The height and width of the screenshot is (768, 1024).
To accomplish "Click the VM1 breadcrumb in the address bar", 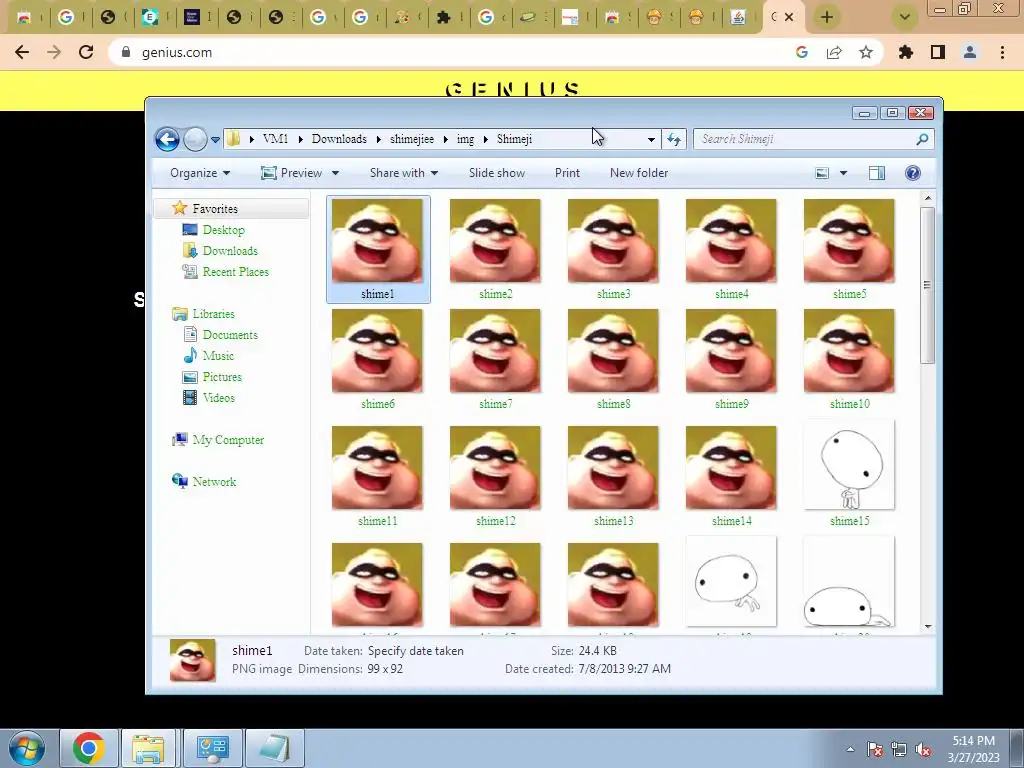I will [275, 139].
